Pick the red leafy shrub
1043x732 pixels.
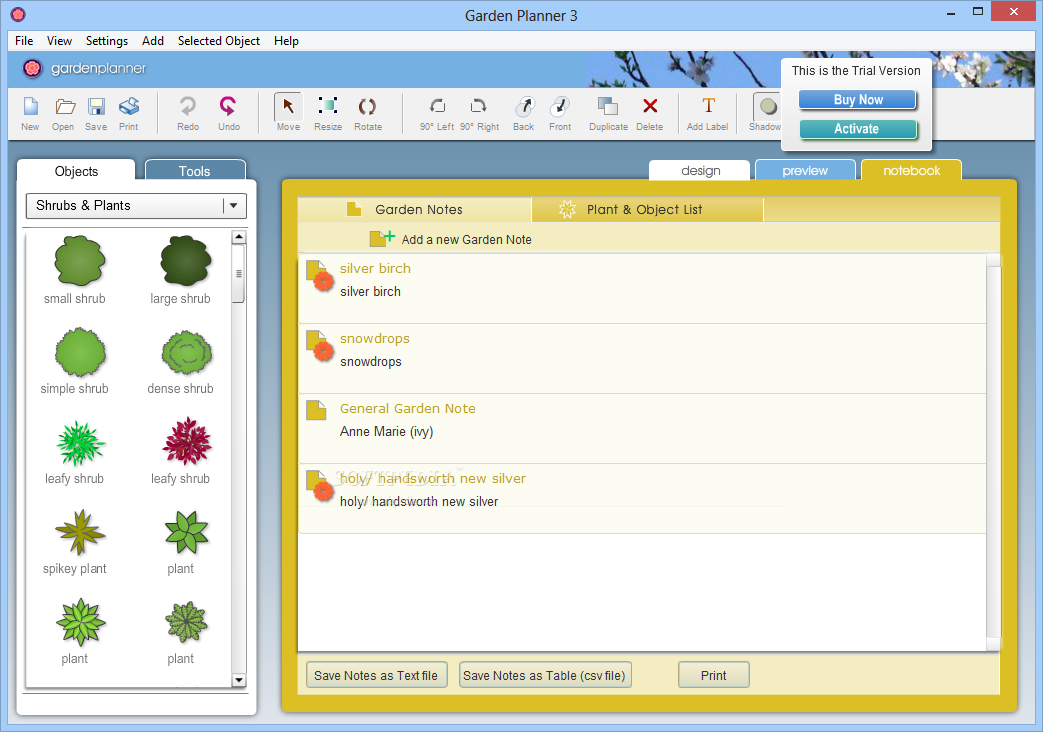(187, 441)
